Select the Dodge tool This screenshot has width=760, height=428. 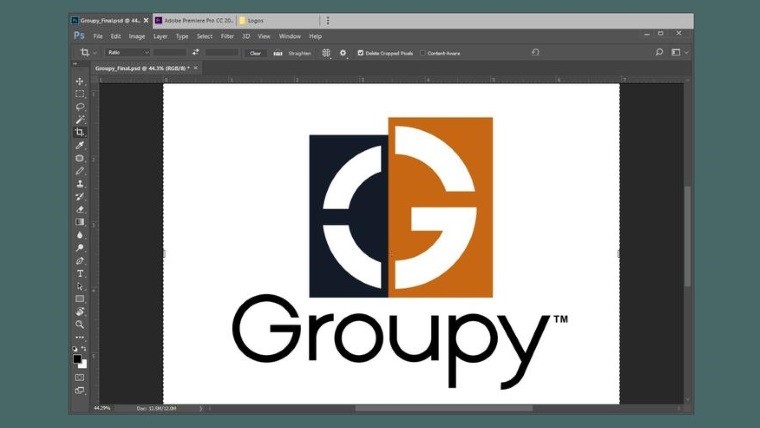pyautogui.click(x=80, y=248)
